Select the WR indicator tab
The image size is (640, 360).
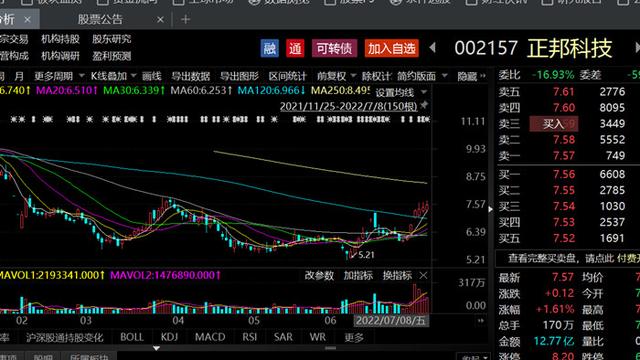(x=318, y=337)
